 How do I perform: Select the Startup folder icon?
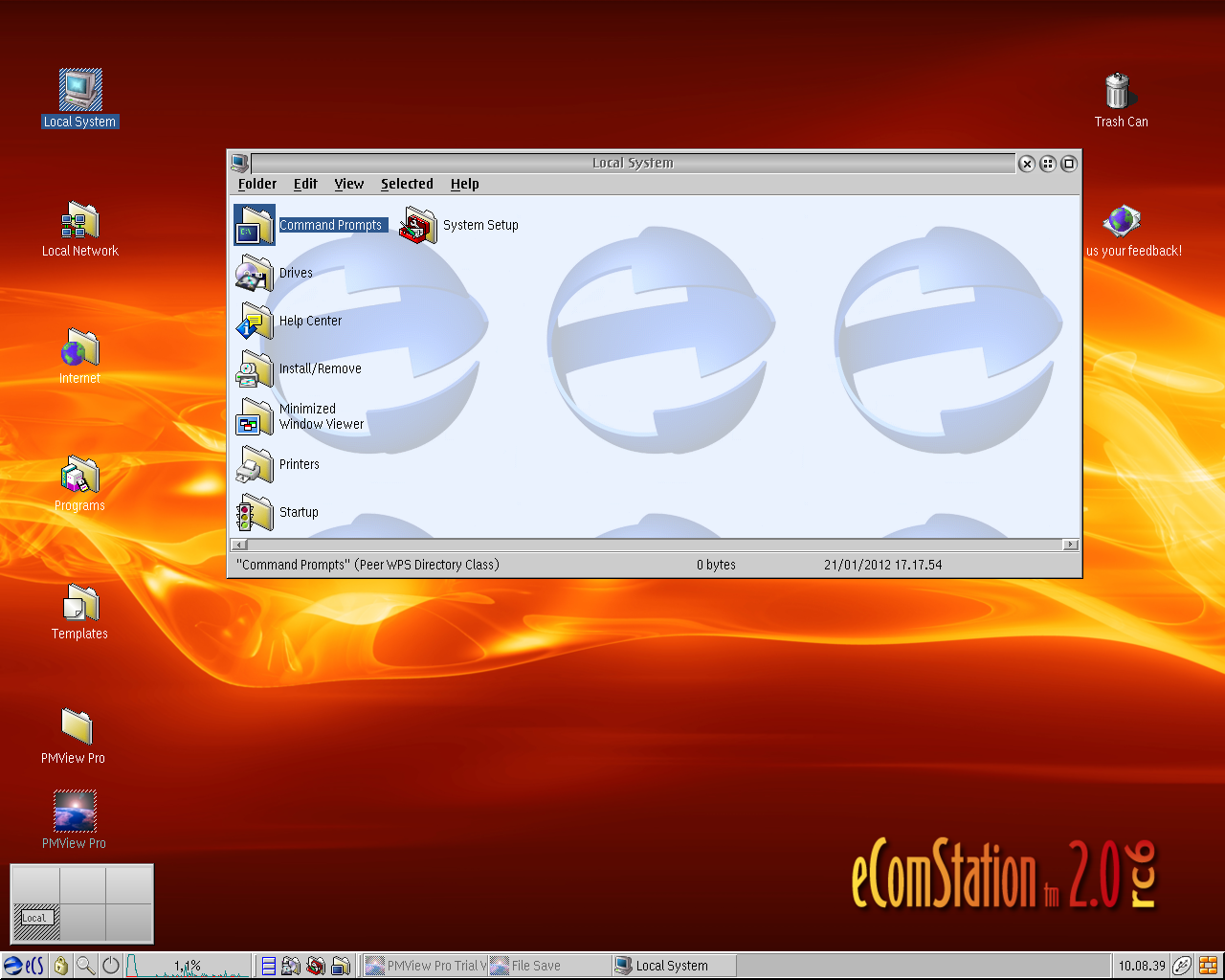(x=255, y=513)
